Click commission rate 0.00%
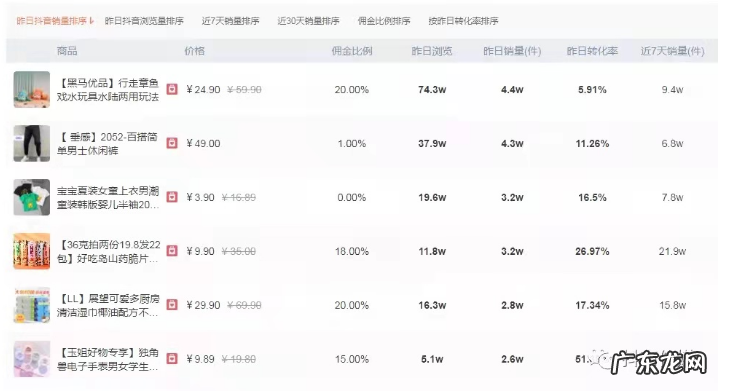 352,197
